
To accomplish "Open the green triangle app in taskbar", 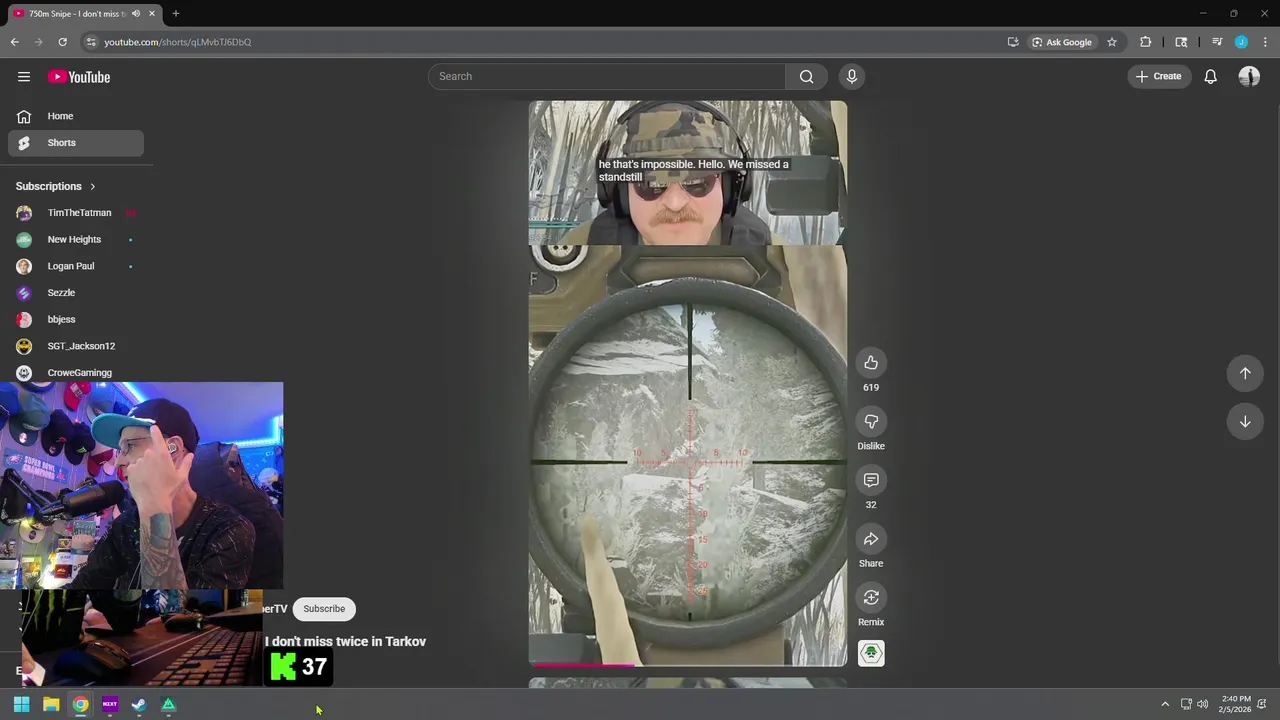I will (x=168, y=705).
